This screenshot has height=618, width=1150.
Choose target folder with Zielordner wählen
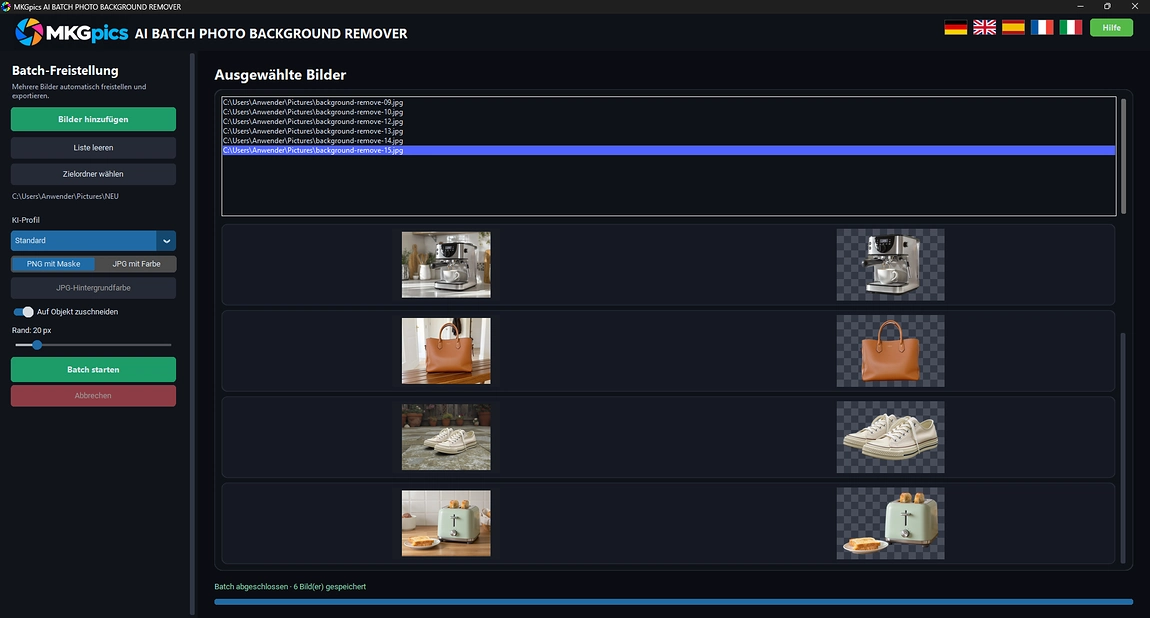click(93, 174)
